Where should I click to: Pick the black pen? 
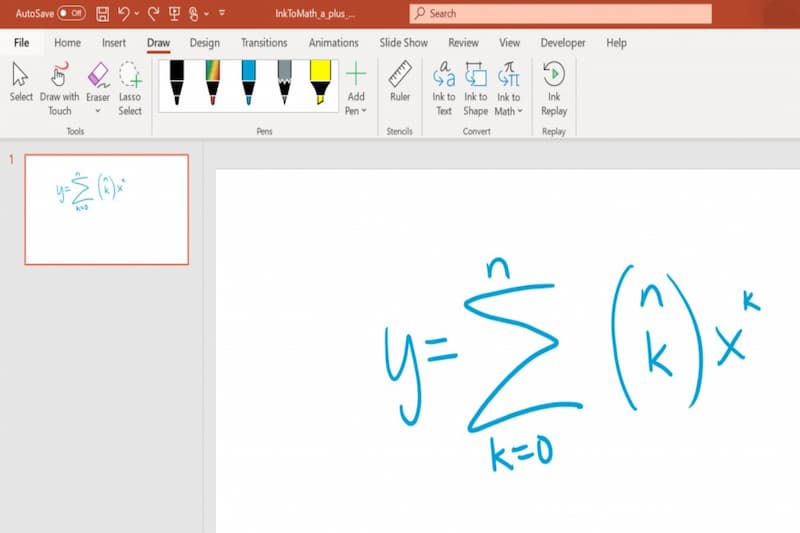[177, 83]
